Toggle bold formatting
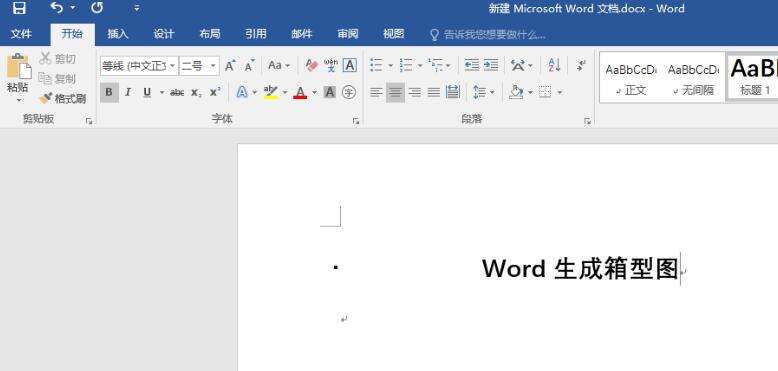778x371 pixels. click(x=109, y=92)
